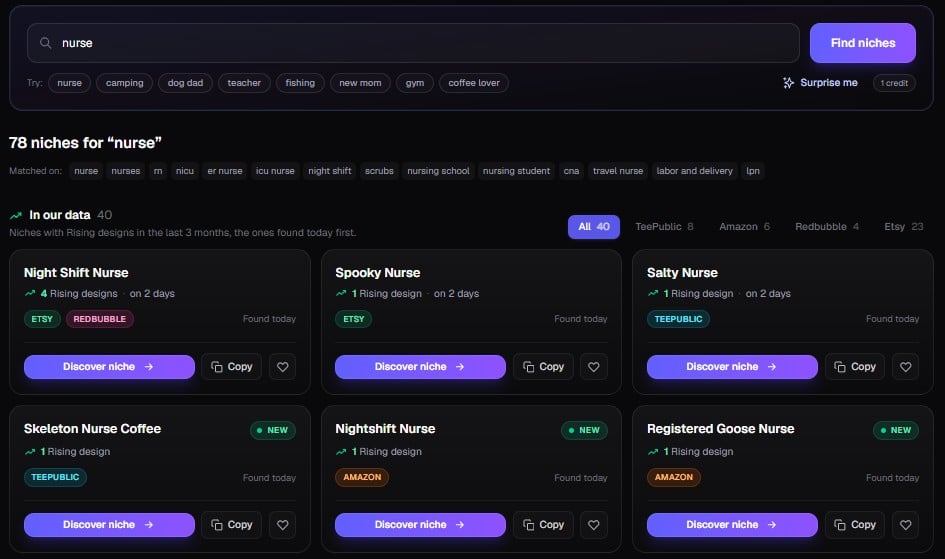Click the 78 niches for nurse heading
Image resolution: width=945 pixels, height=559 pixels.
(85, 143)
